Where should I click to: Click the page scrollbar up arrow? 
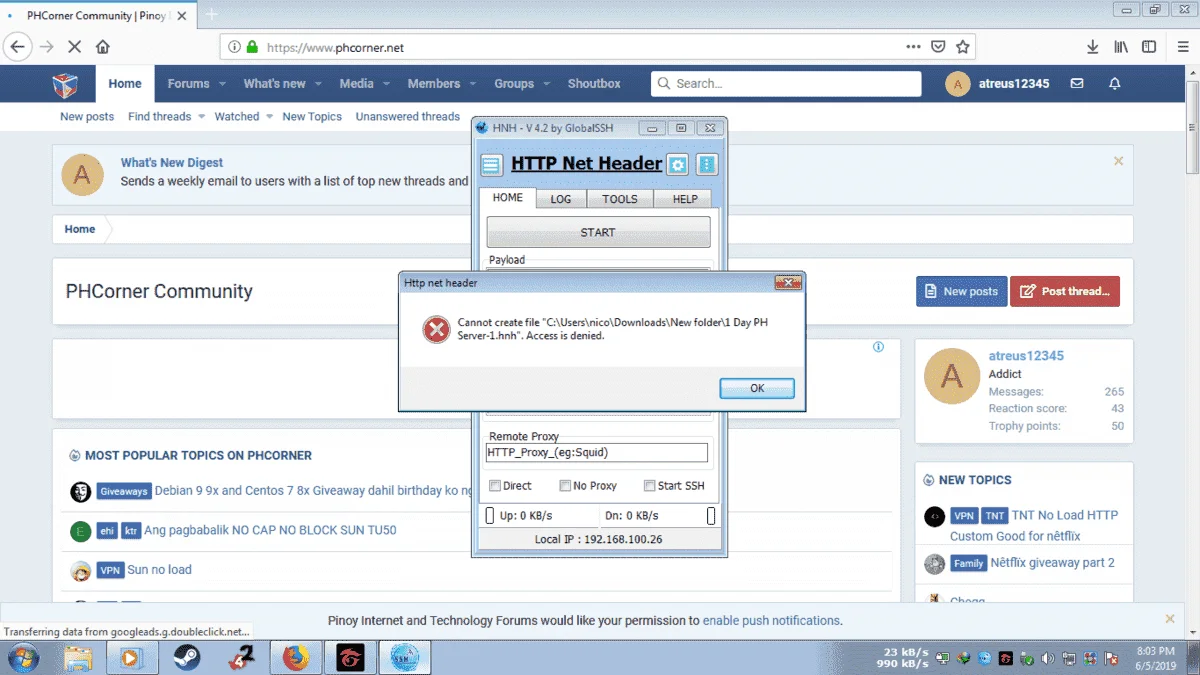click(x=1192, y=74)
